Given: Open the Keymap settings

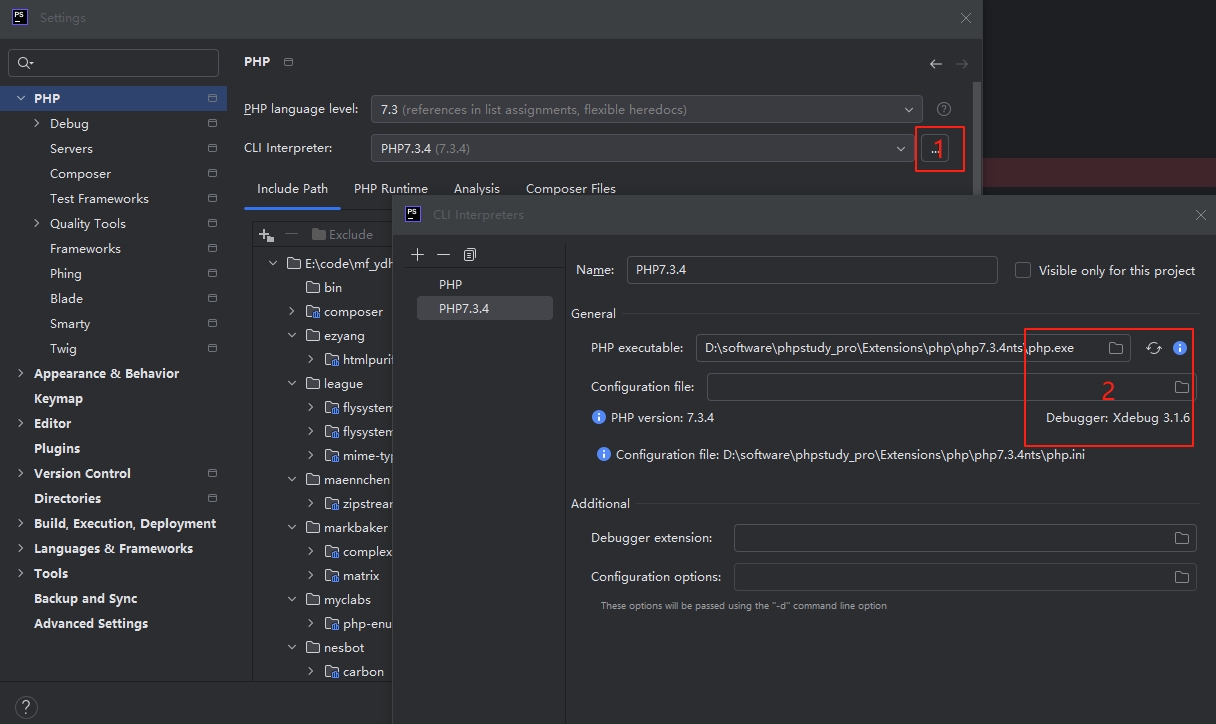Looking at the screenshot, I should [58, 398].
